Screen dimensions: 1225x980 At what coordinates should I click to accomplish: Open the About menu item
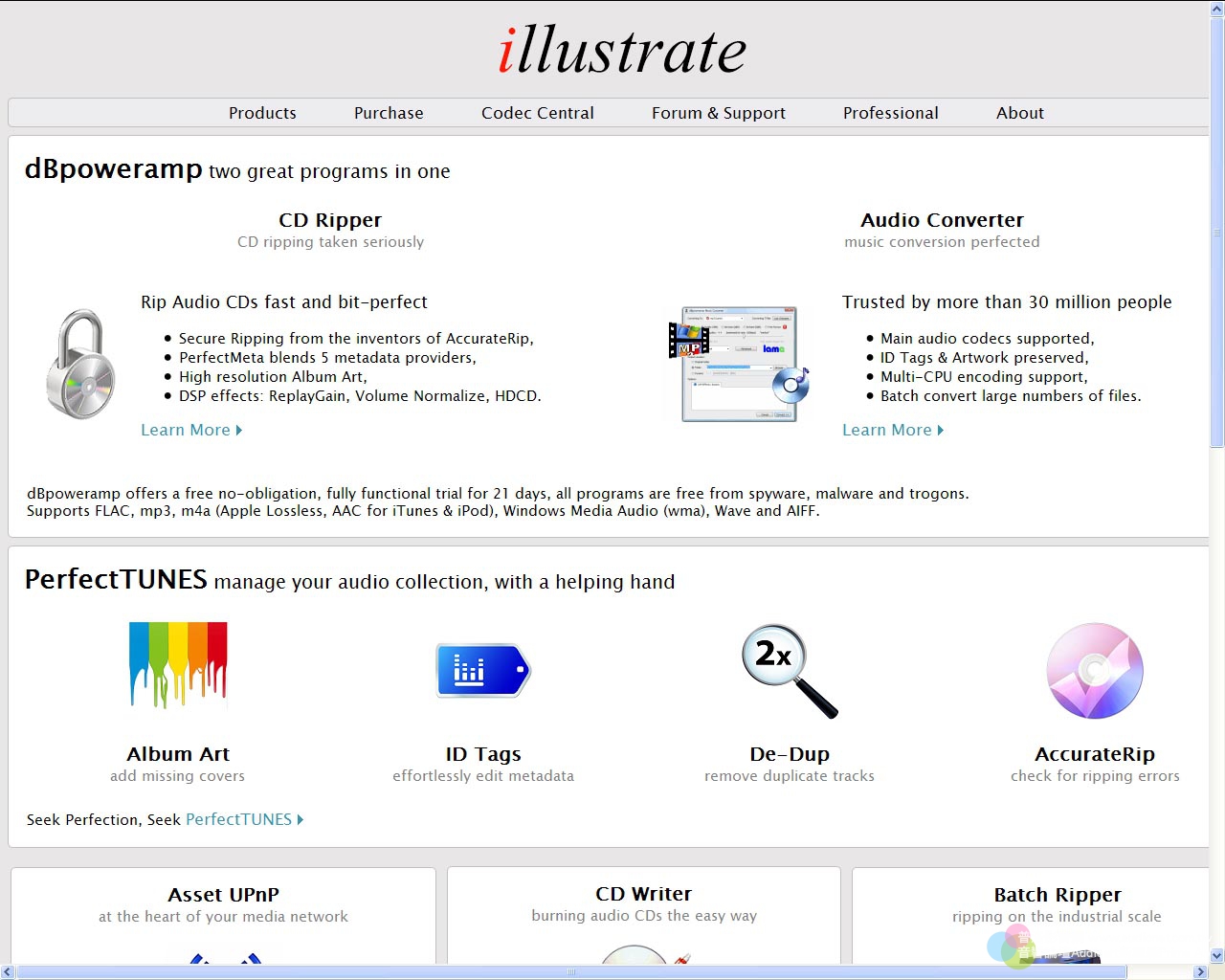point(1020,113)
